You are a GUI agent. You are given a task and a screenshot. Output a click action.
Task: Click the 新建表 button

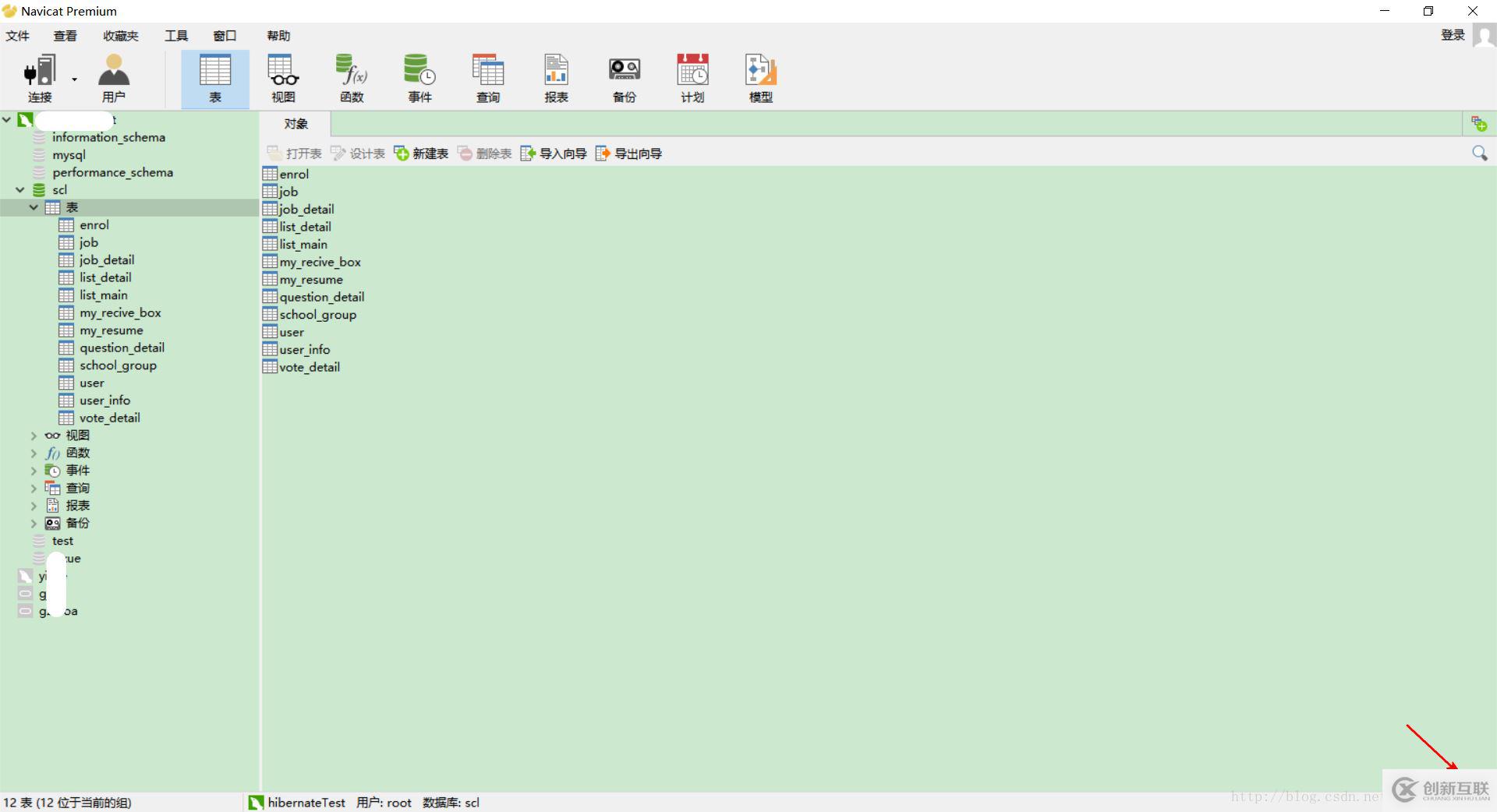[x=421, y=154]
